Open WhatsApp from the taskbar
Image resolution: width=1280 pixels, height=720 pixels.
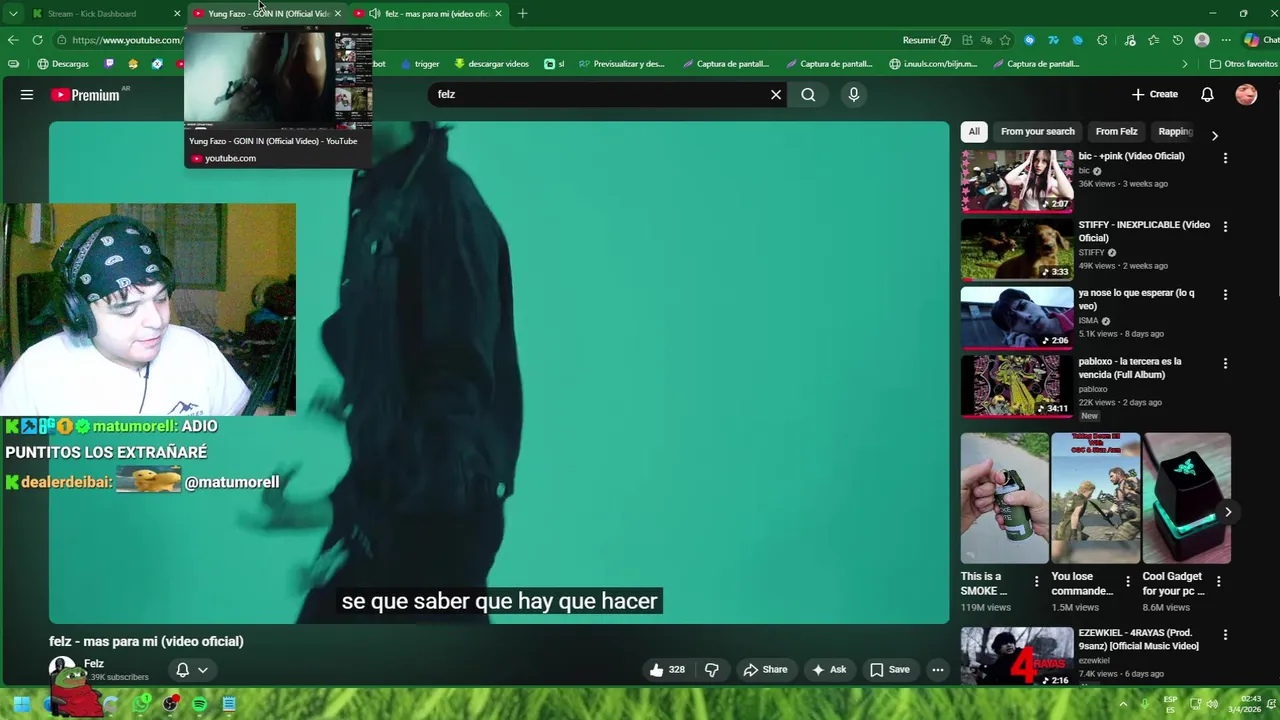click(141, 704)
